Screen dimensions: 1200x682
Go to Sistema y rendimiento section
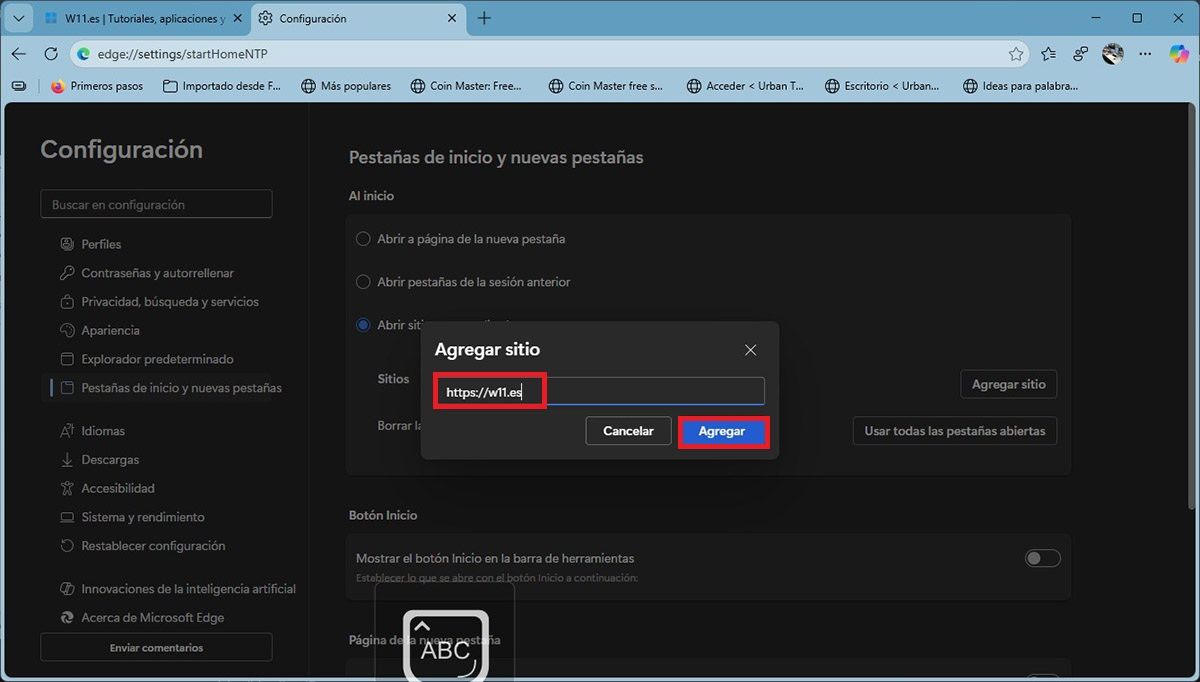[x=142, y=517]
